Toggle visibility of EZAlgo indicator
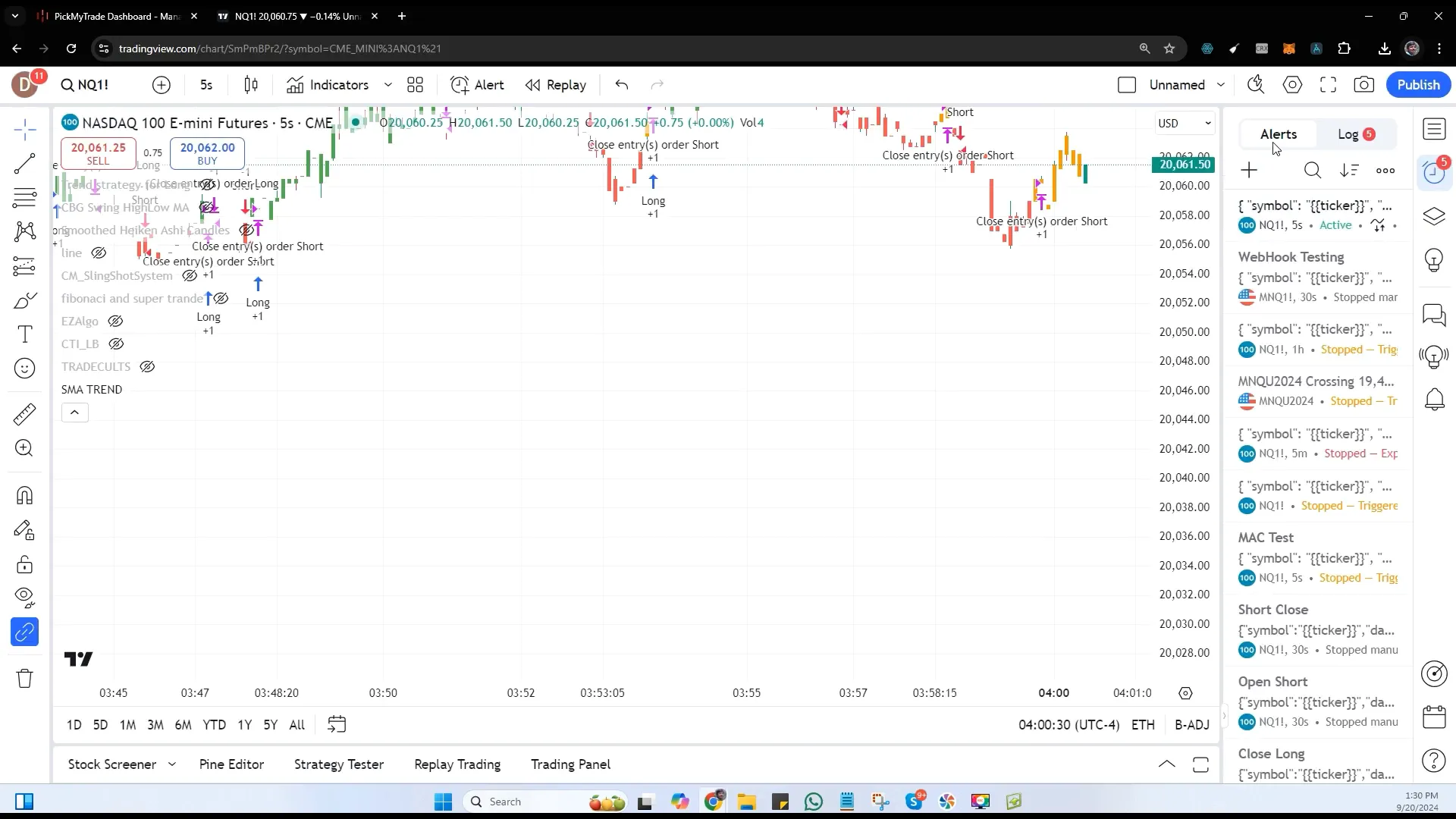1456x819 pixels. [x=115, y=321]
